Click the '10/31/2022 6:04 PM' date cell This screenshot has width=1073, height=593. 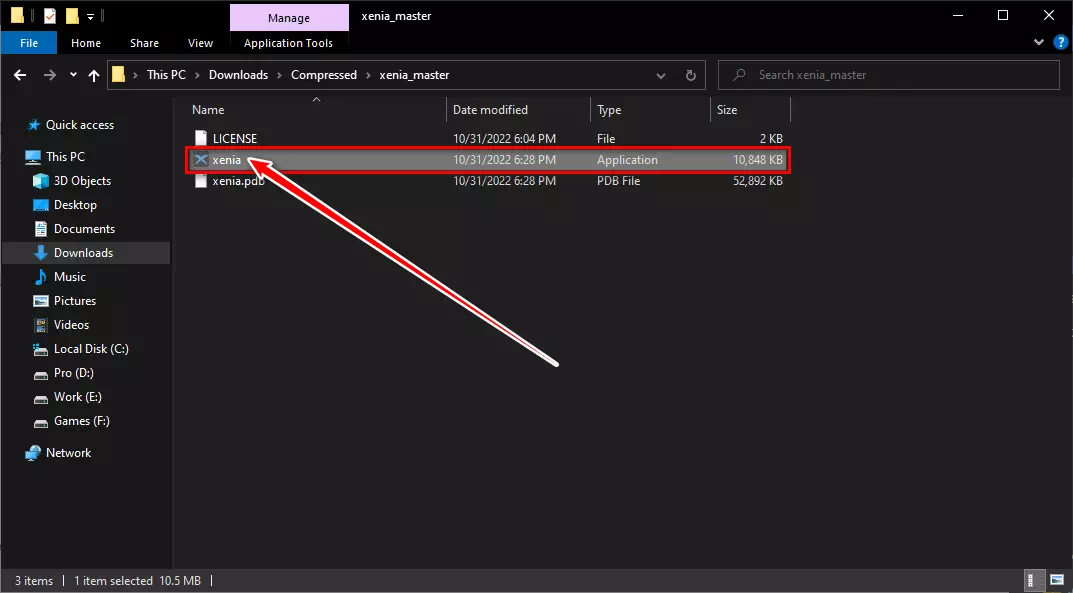504,138
